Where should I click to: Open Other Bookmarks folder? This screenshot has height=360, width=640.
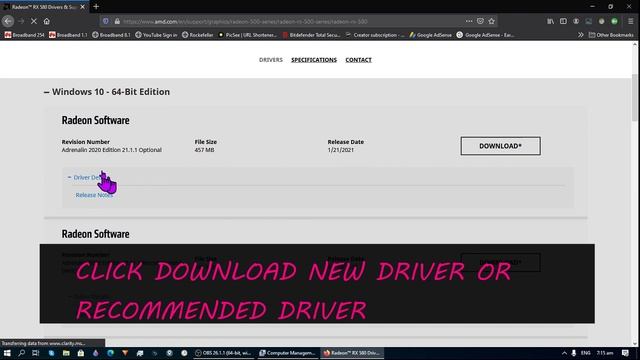pyautogui.click(x=611, y=35)
